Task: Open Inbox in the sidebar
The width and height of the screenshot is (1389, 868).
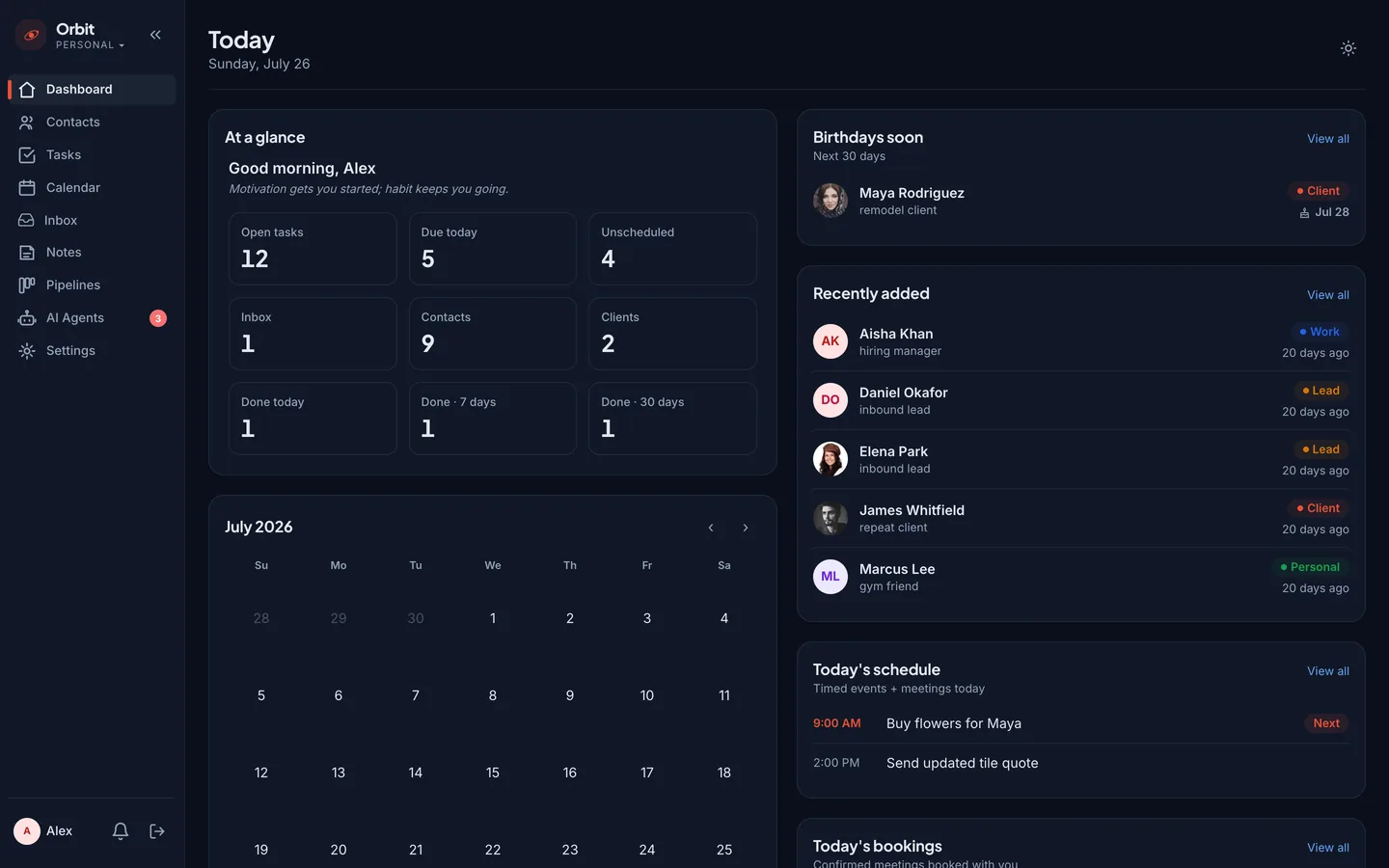Action: point(92,221)
